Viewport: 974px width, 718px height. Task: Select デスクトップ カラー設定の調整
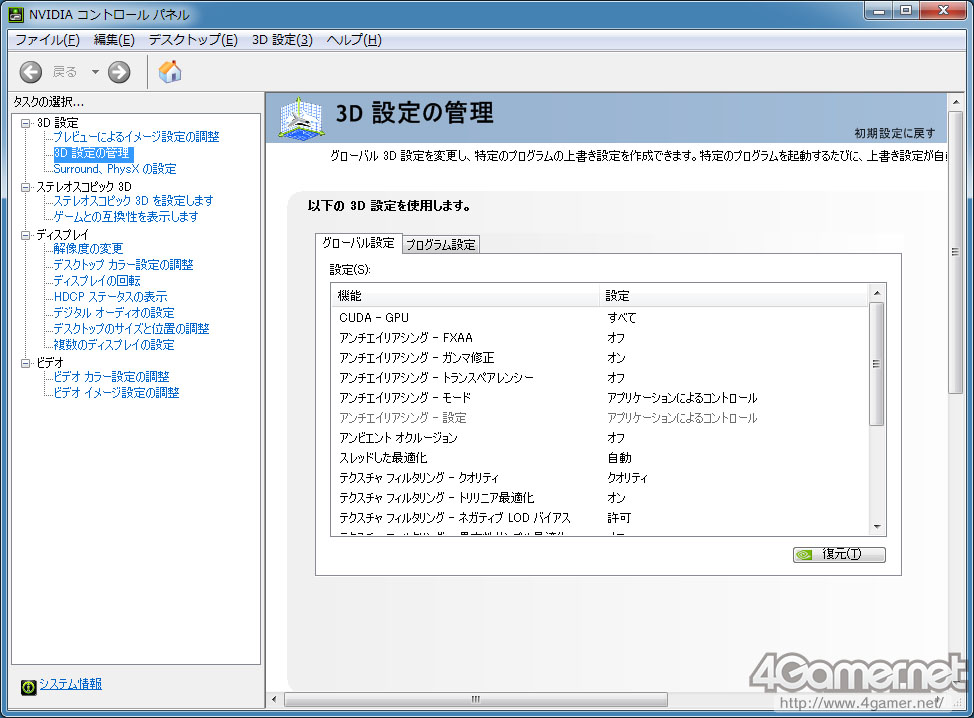tap(123, 265)
